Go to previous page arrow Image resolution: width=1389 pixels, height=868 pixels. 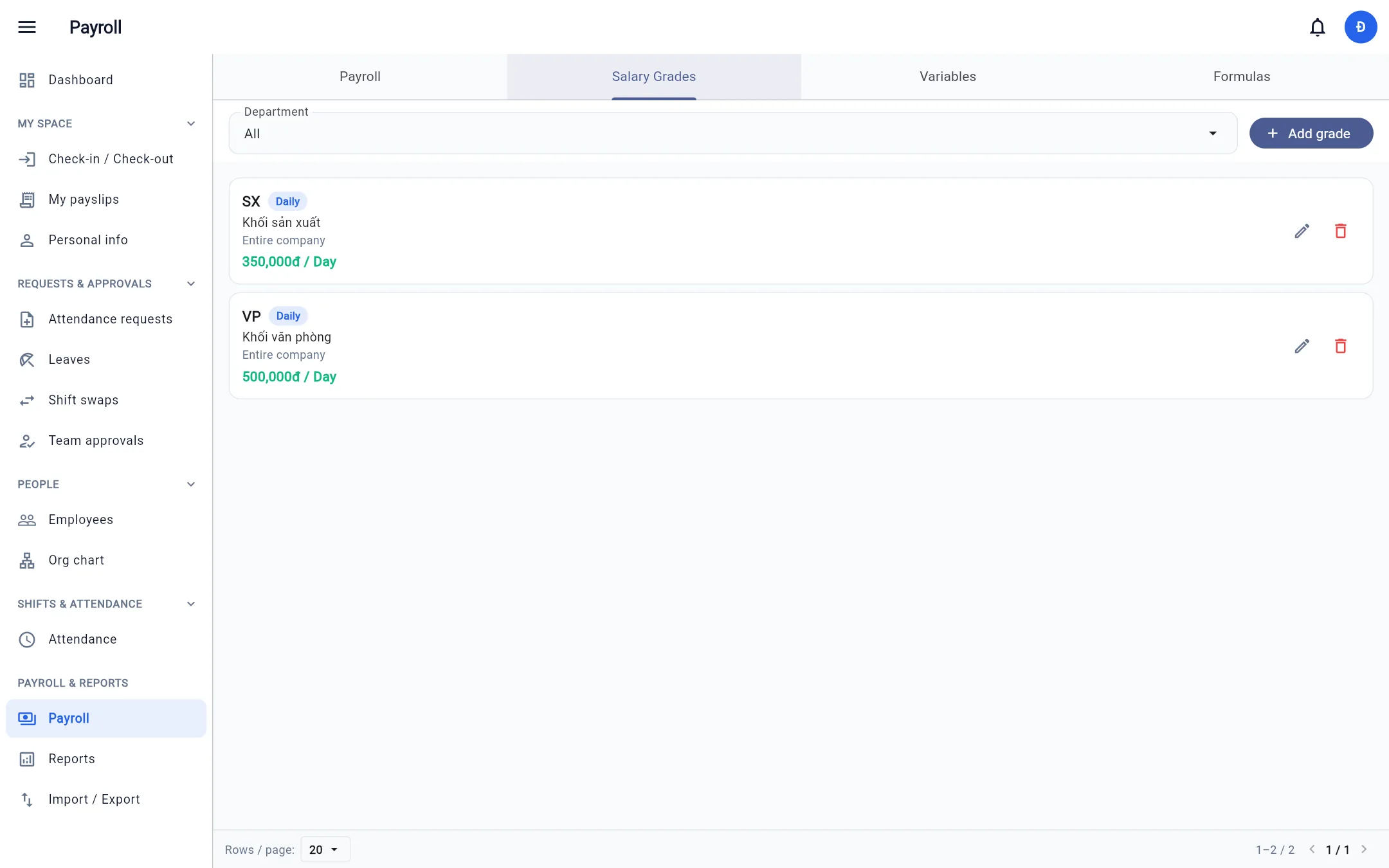click(1312, 849)
